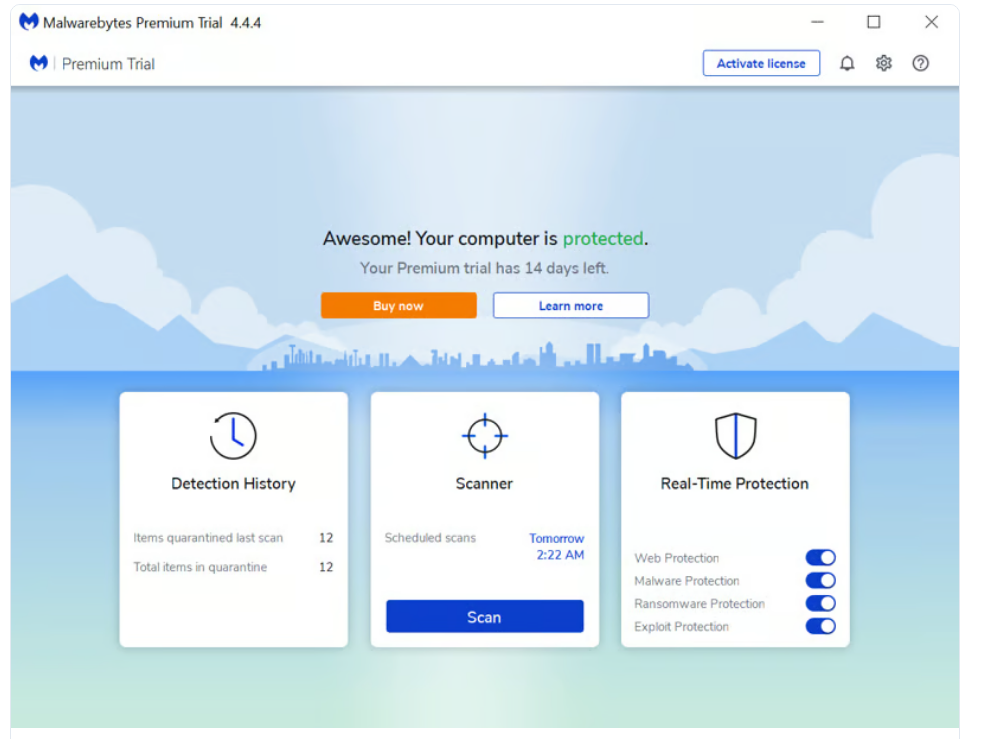This screenshot has width=983, height=739.
Task: Toggle Ransomware Protection off
Action: tap(820, 604)
